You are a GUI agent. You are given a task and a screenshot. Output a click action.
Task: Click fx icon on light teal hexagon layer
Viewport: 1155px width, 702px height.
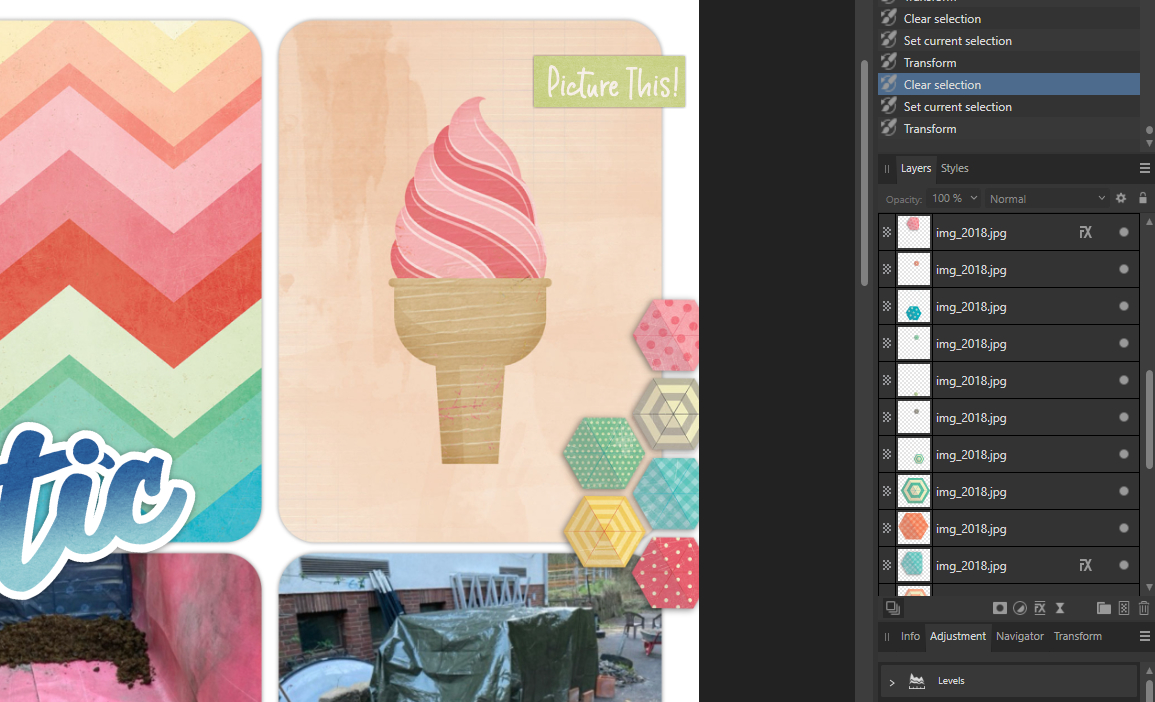click(1086, 566)
